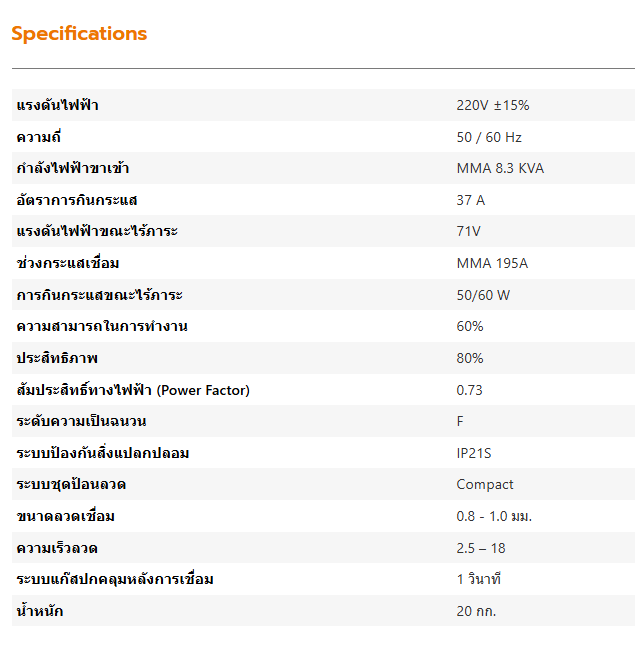Select the 50/60 W value

click(483, 295)
